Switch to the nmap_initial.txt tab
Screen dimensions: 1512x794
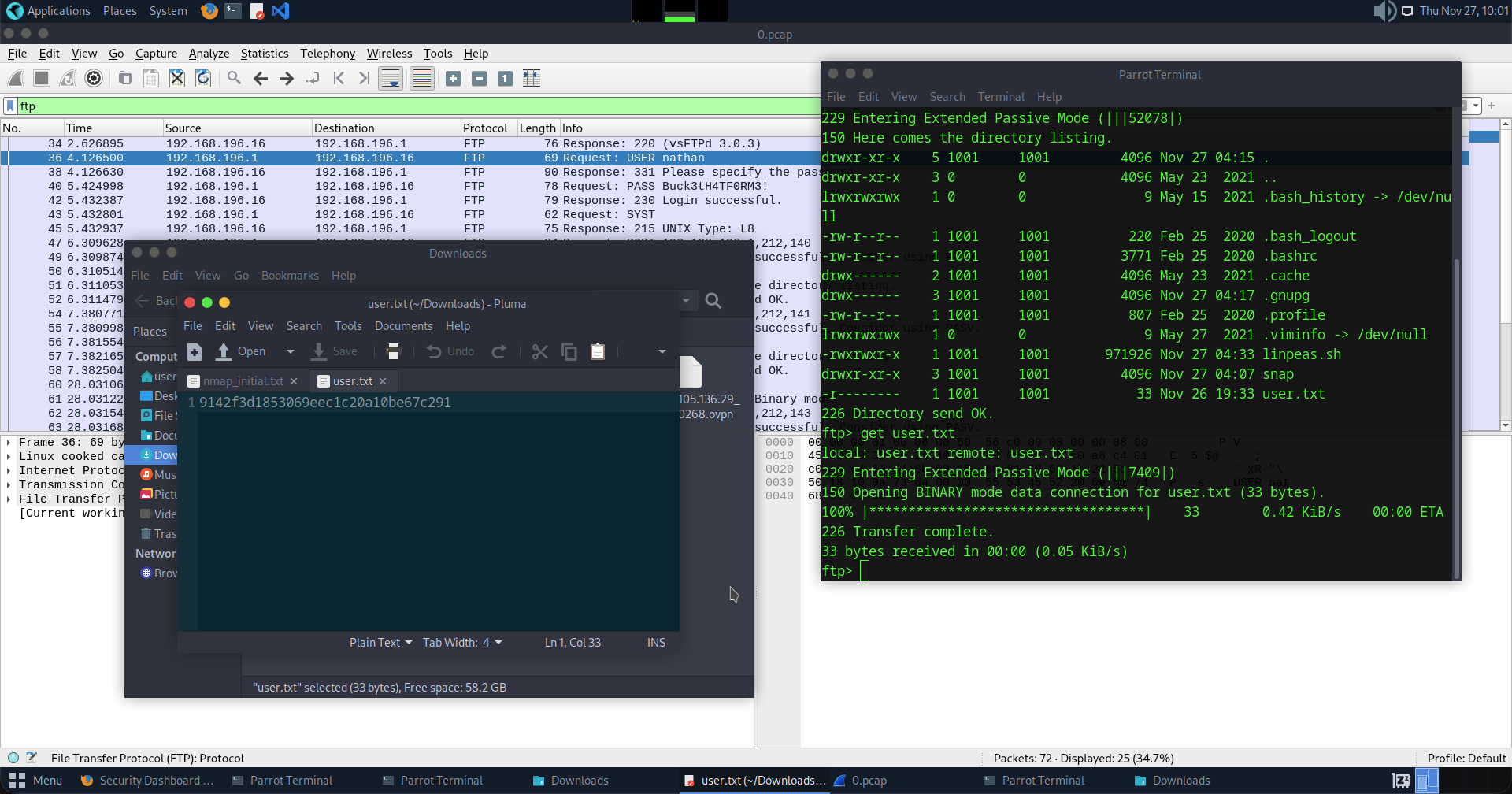coord(242,381)
